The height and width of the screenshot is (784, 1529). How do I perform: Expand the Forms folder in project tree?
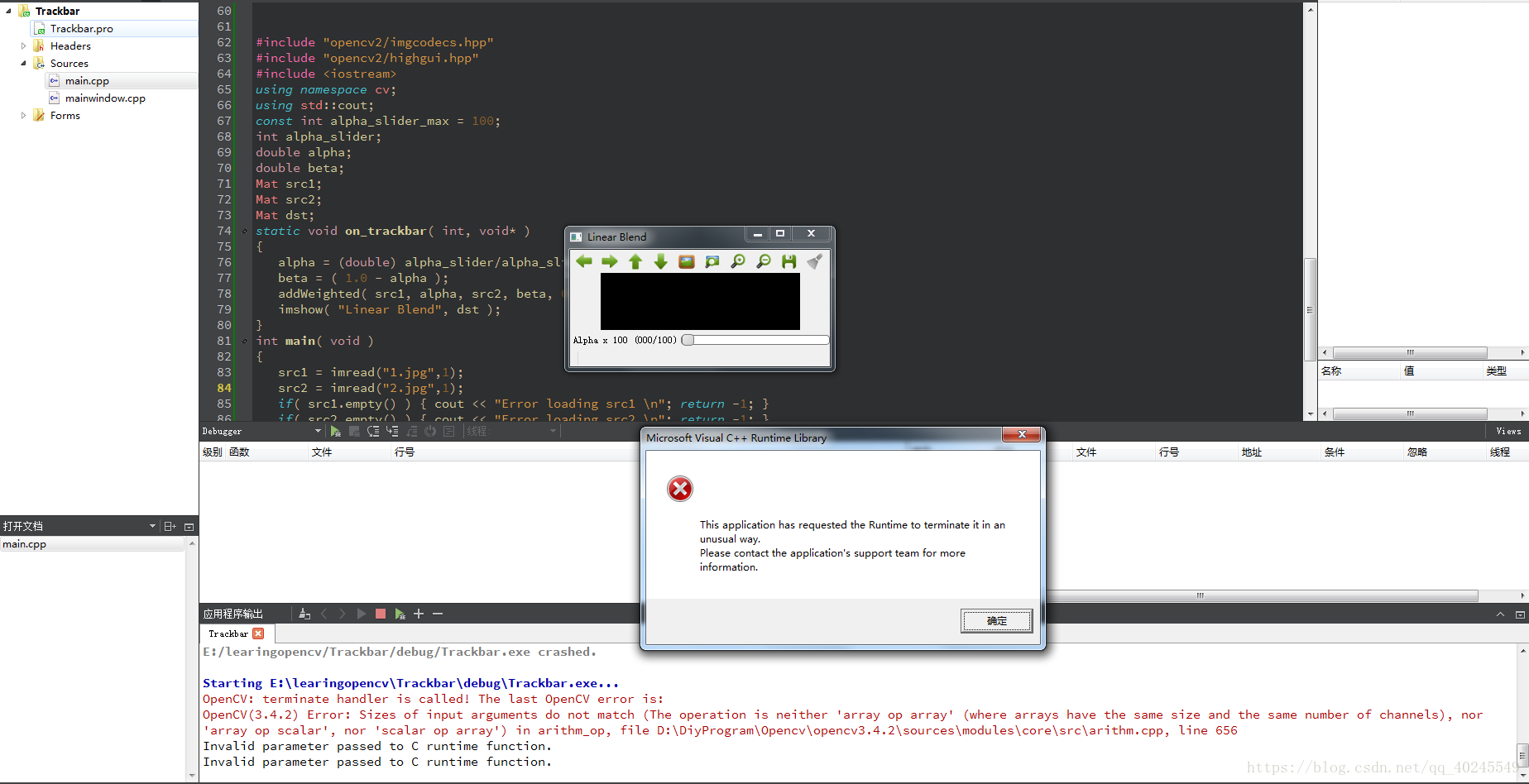24,115
